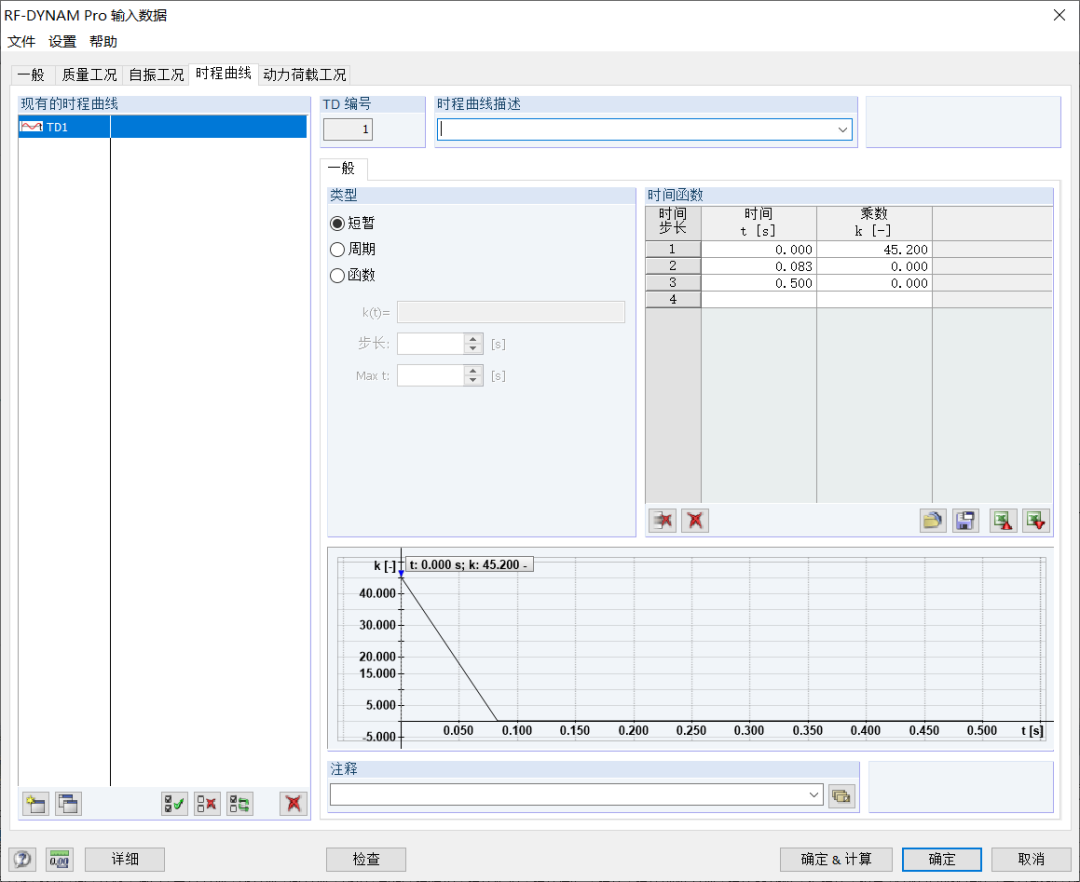This screenshot has width=1080, height=882.
Task: Click the invert selection icon
Action: click(x=240, y=804)
